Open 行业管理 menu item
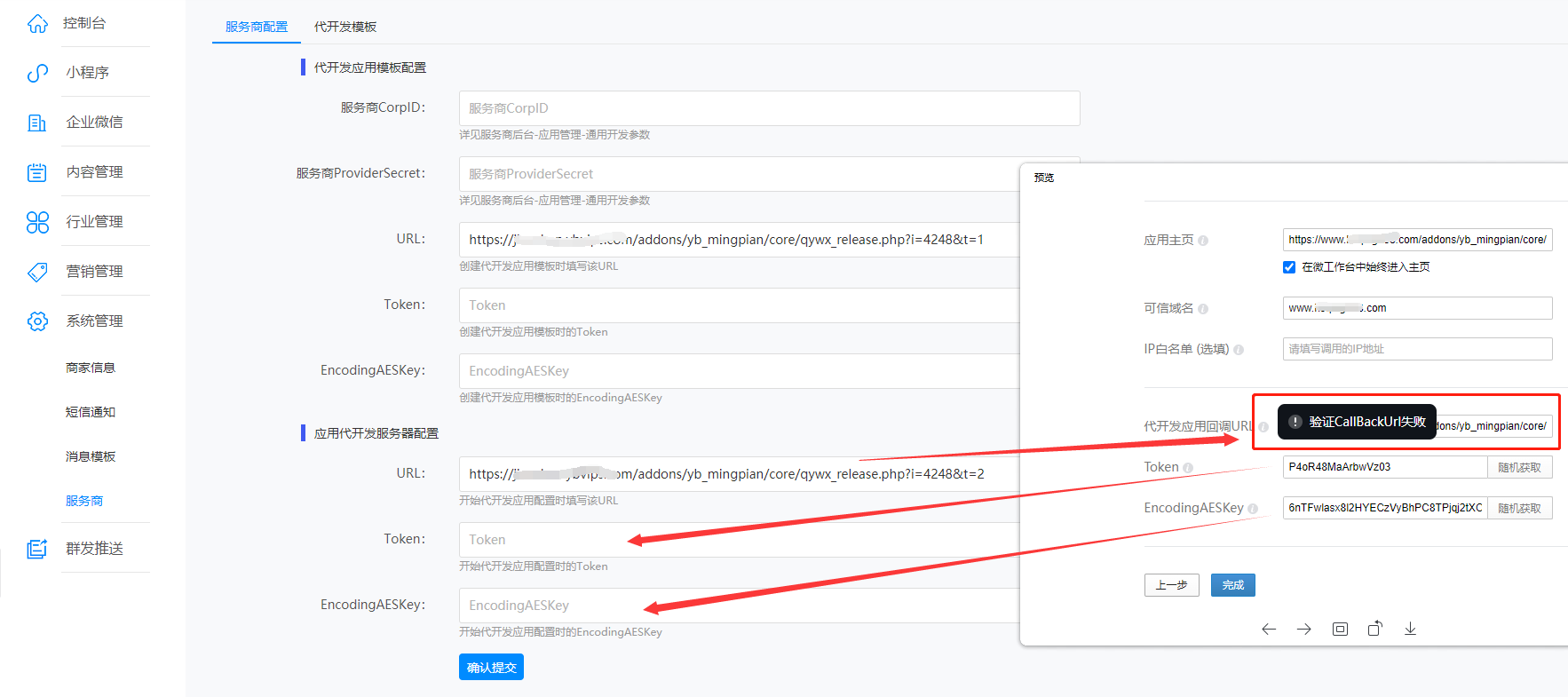This screenshot has height=697, width=1568. click(x=94, y=222)
